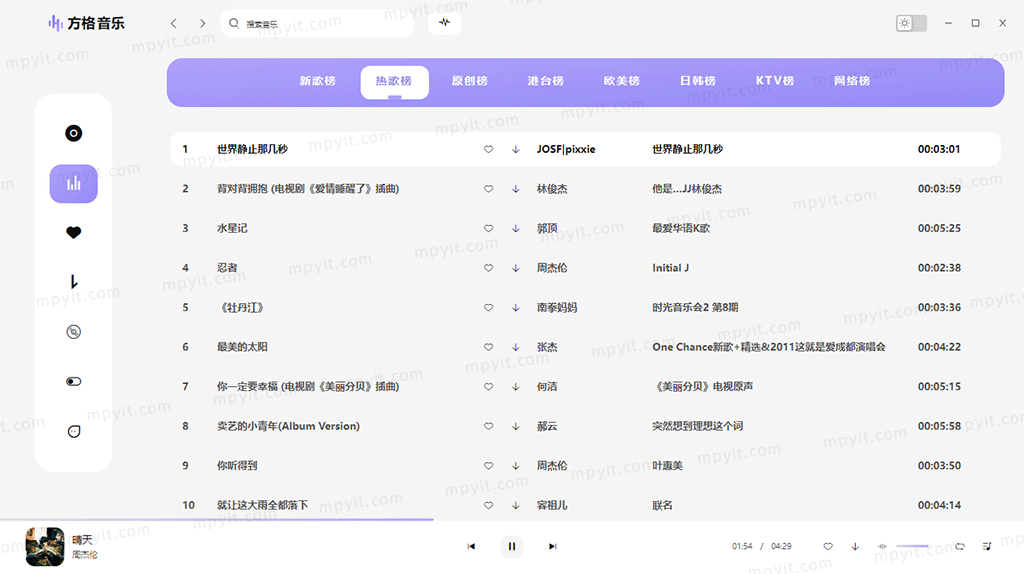1024x574 pixels.
Task: Favorite the song 你一定要幸福
Action: (488, 387)
